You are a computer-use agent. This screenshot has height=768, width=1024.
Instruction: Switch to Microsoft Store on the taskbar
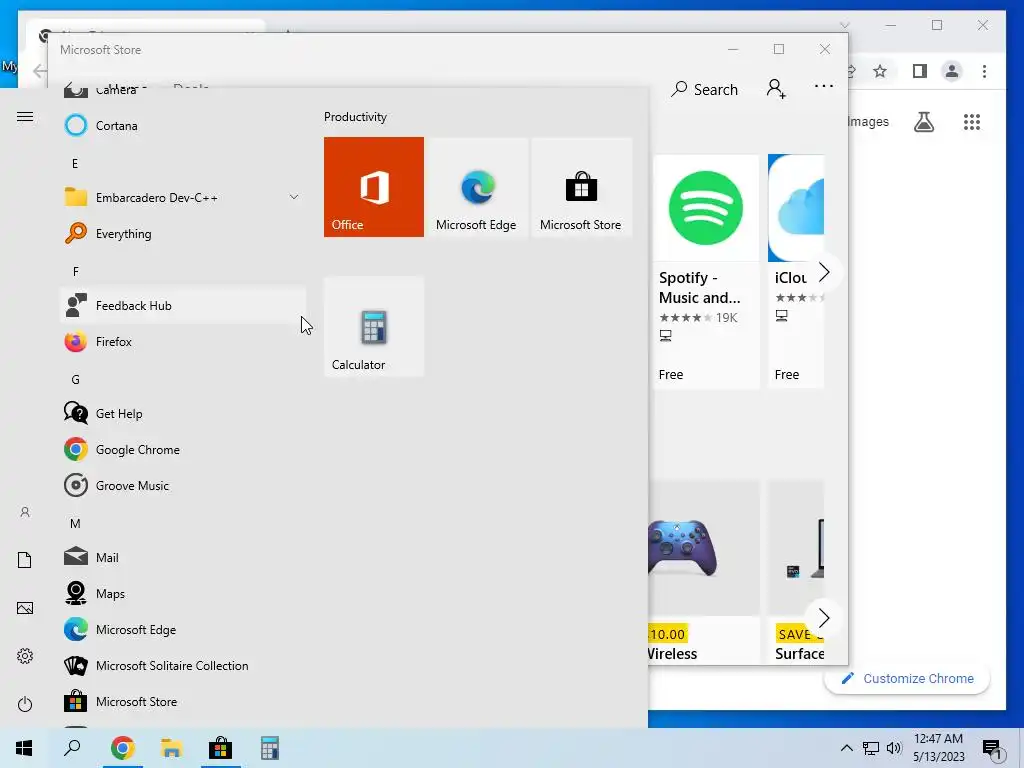tap(221, 748)
